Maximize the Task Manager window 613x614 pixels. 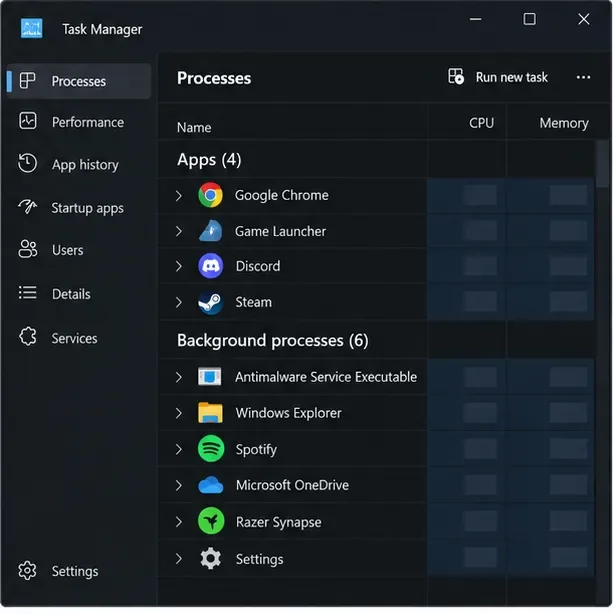[x=529, y=19]
